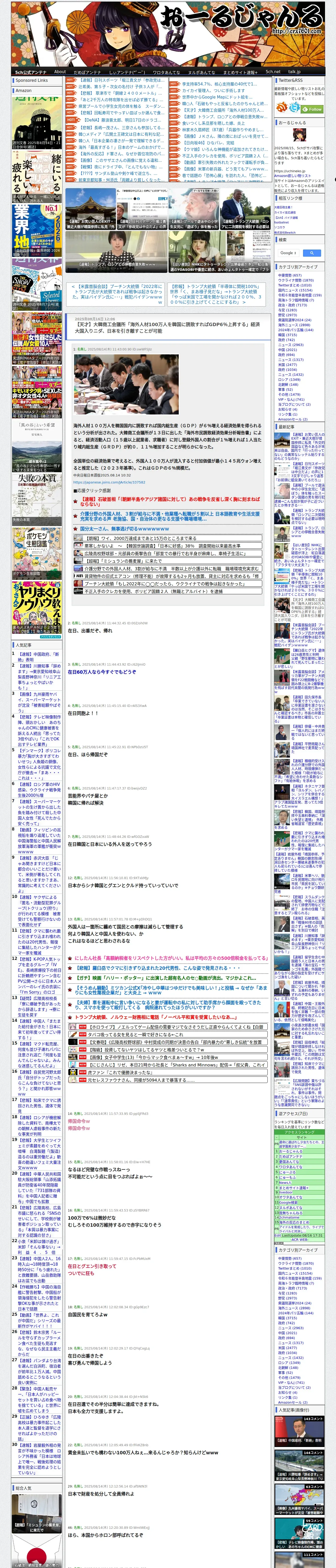Open 広陵高校野球部・元部員の衝撃告白 link
336x1568 pixels.
168,553
